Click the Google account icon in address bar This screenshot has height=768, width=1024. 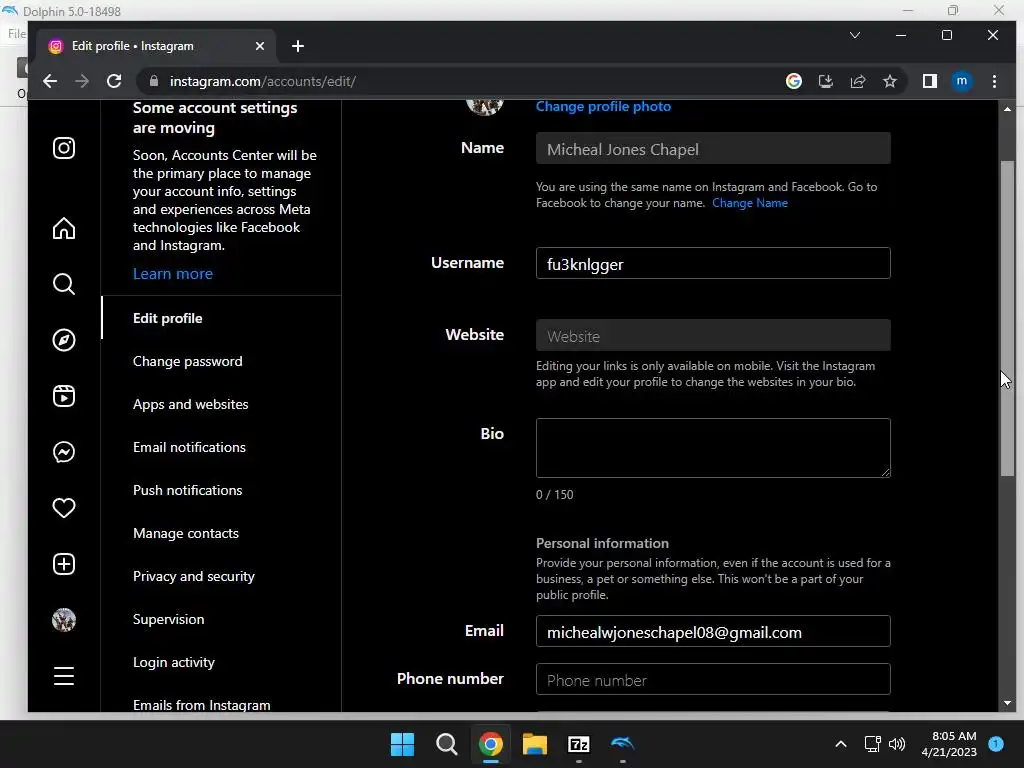tap(793, 81)
